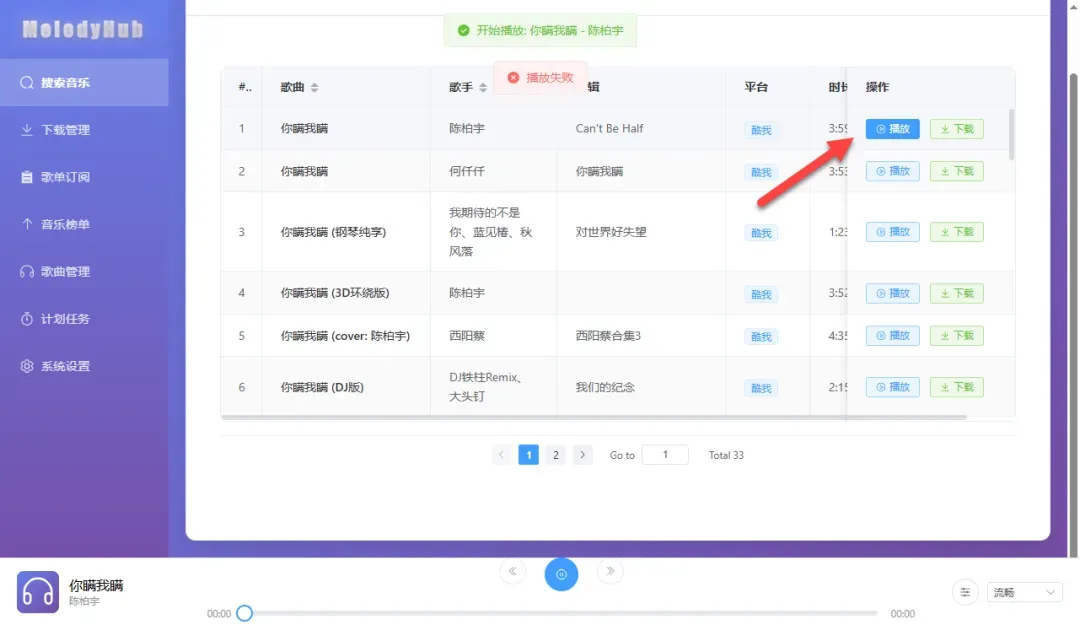
Task: Click the previous track button in player
Action: (512, 572)
